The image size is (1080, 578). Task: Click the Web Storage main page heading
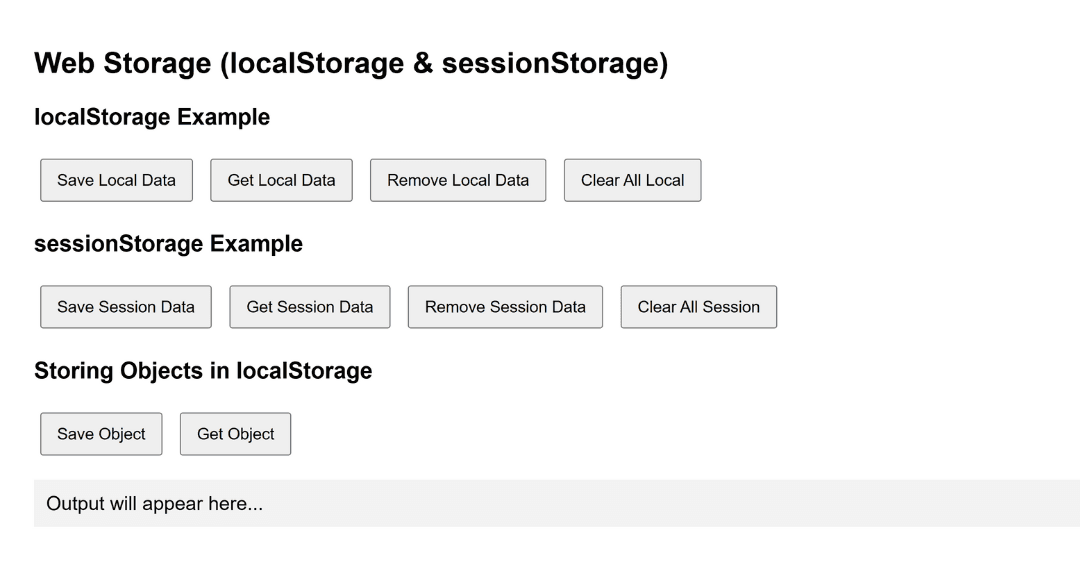point(351,64)
